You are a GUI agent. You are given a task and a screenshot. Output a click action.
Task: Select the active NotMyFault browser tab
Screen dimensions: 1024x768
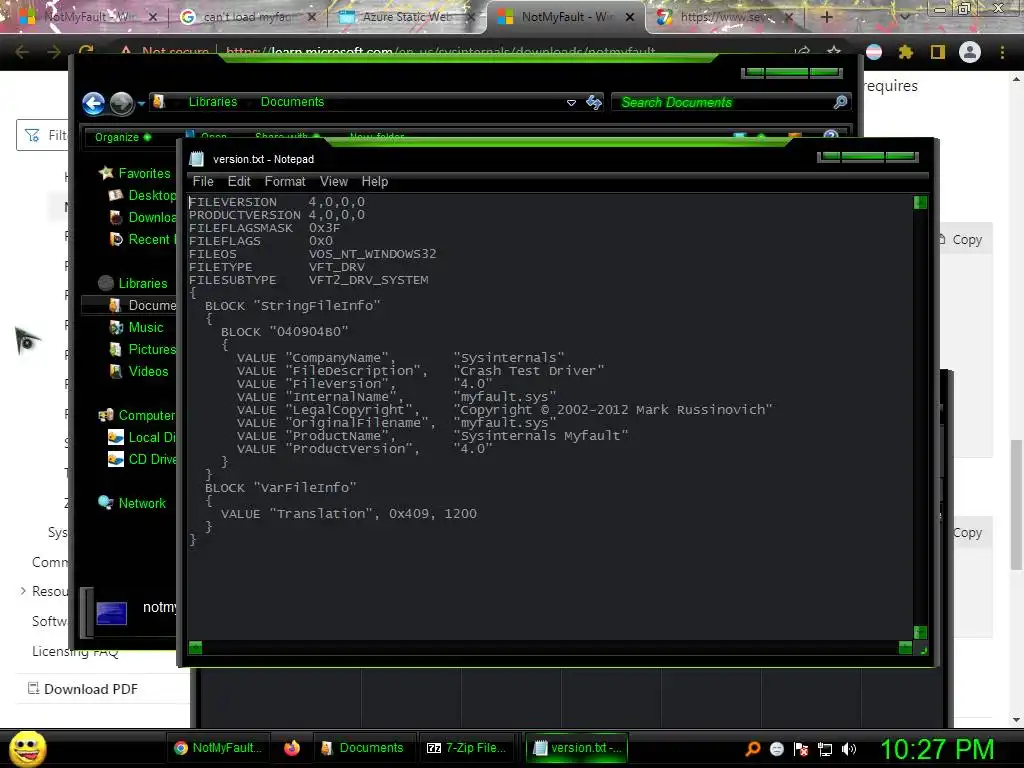click(567, 17)
